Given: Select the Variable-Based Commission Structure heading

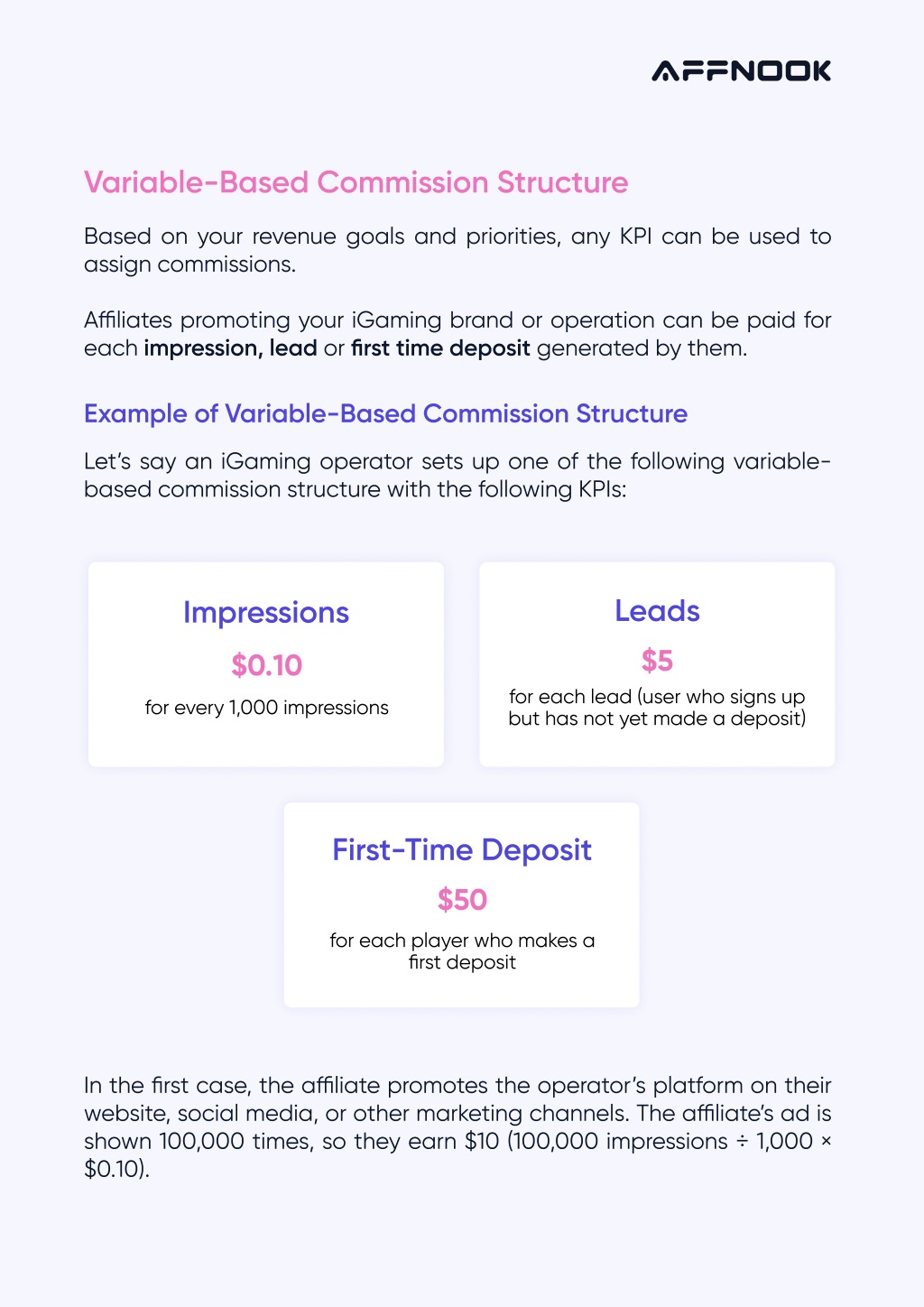Looking at the screenshot, I should click(356, 182).
